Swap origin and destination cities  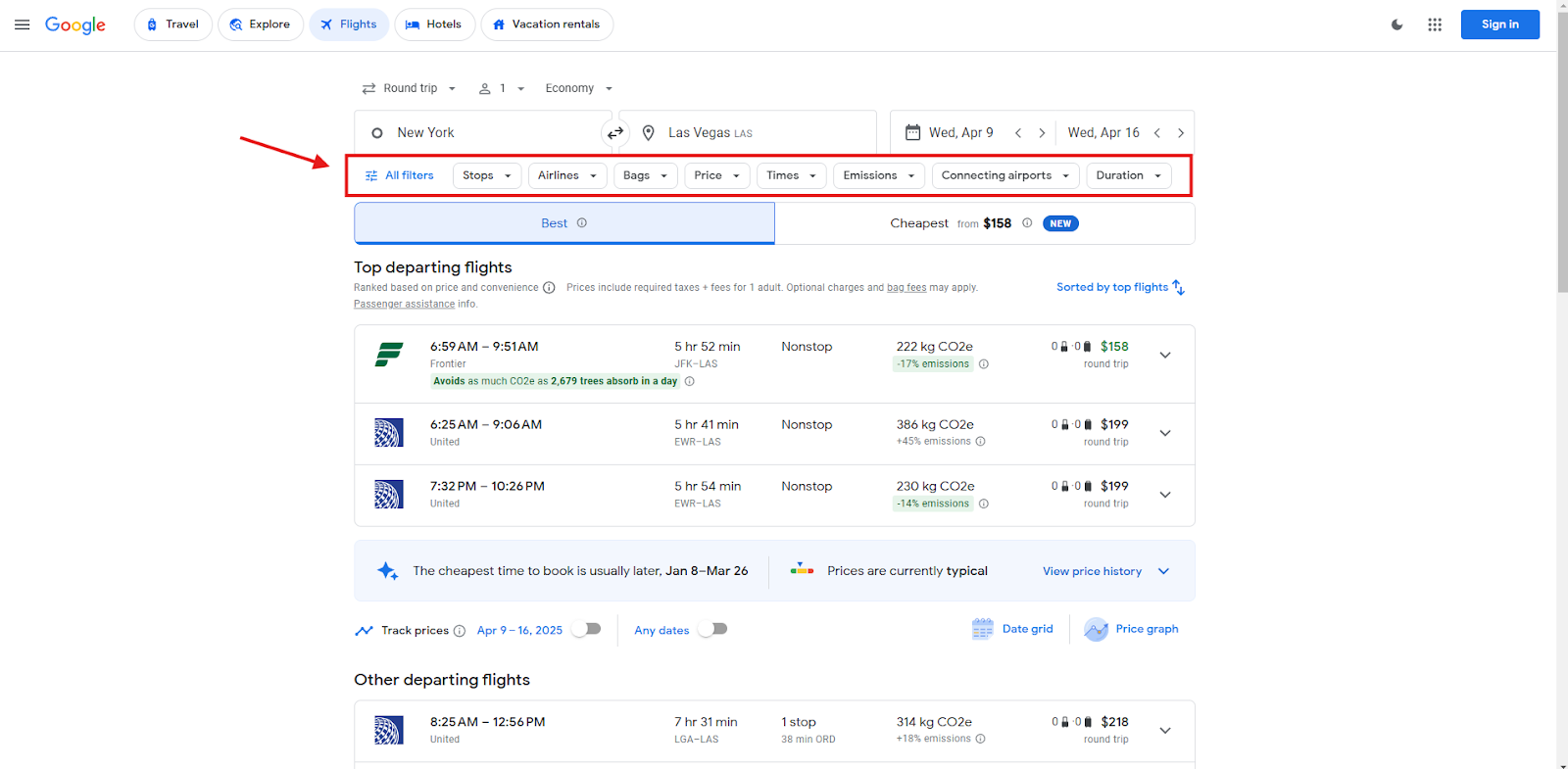pos(615,133)
